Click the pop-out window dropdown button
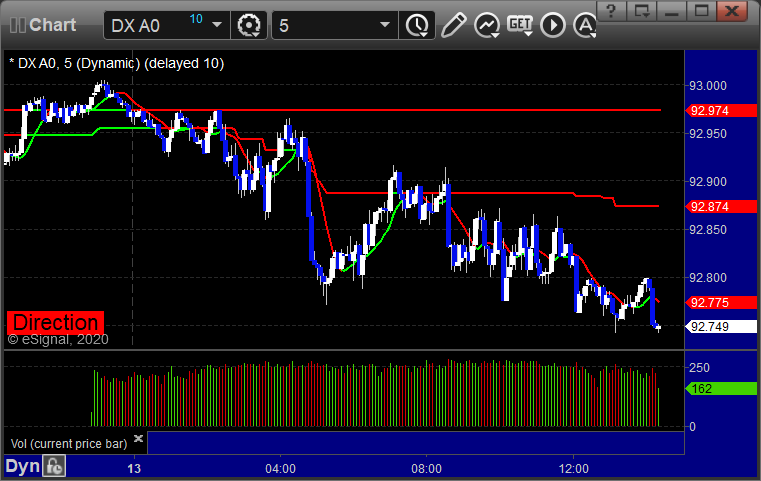 coord(642,11)
